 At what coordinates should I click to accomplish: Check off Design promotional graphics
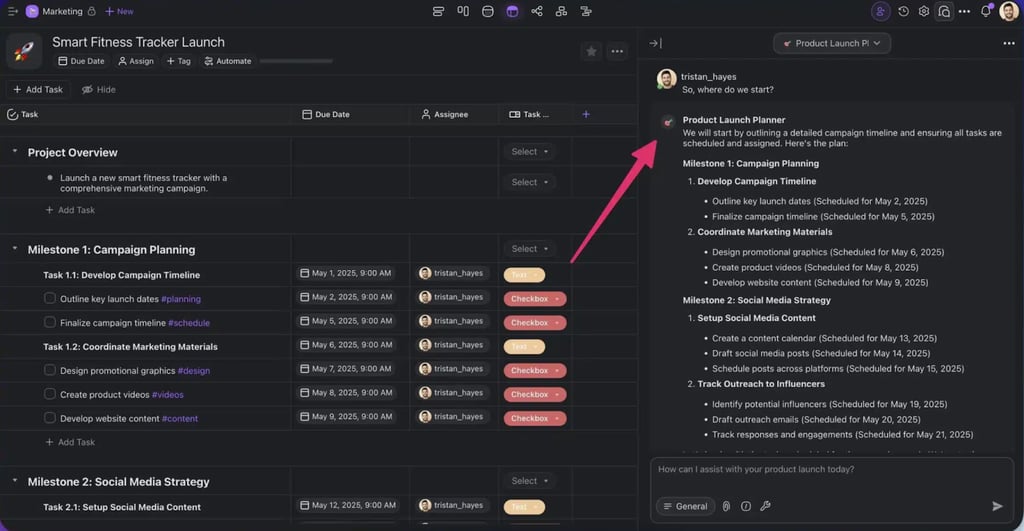(50, 370)
